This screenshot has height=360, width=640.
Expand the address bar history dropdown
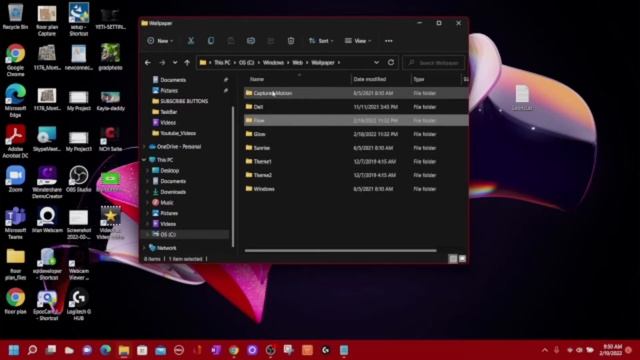376,62
